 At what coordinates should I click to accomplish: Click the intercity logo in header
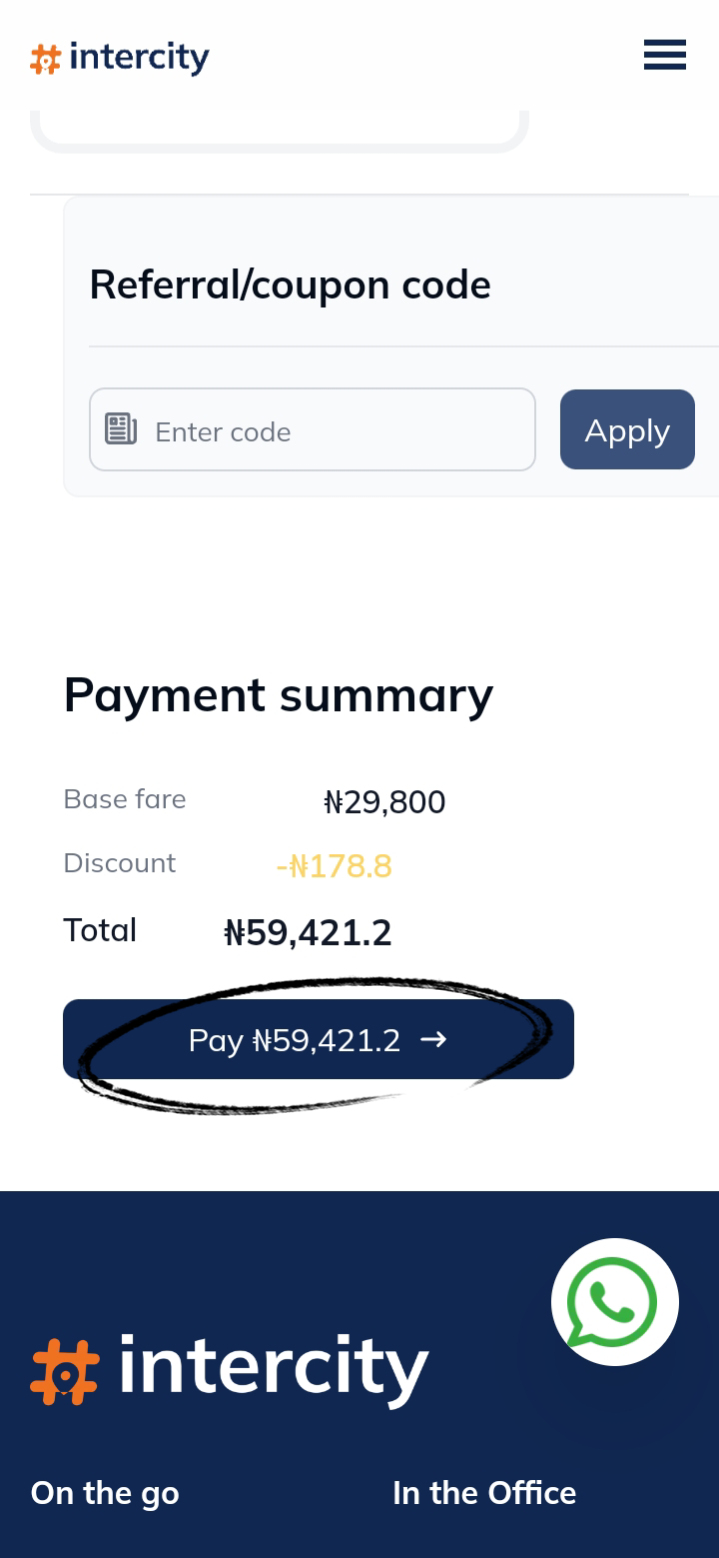[120, 58]
